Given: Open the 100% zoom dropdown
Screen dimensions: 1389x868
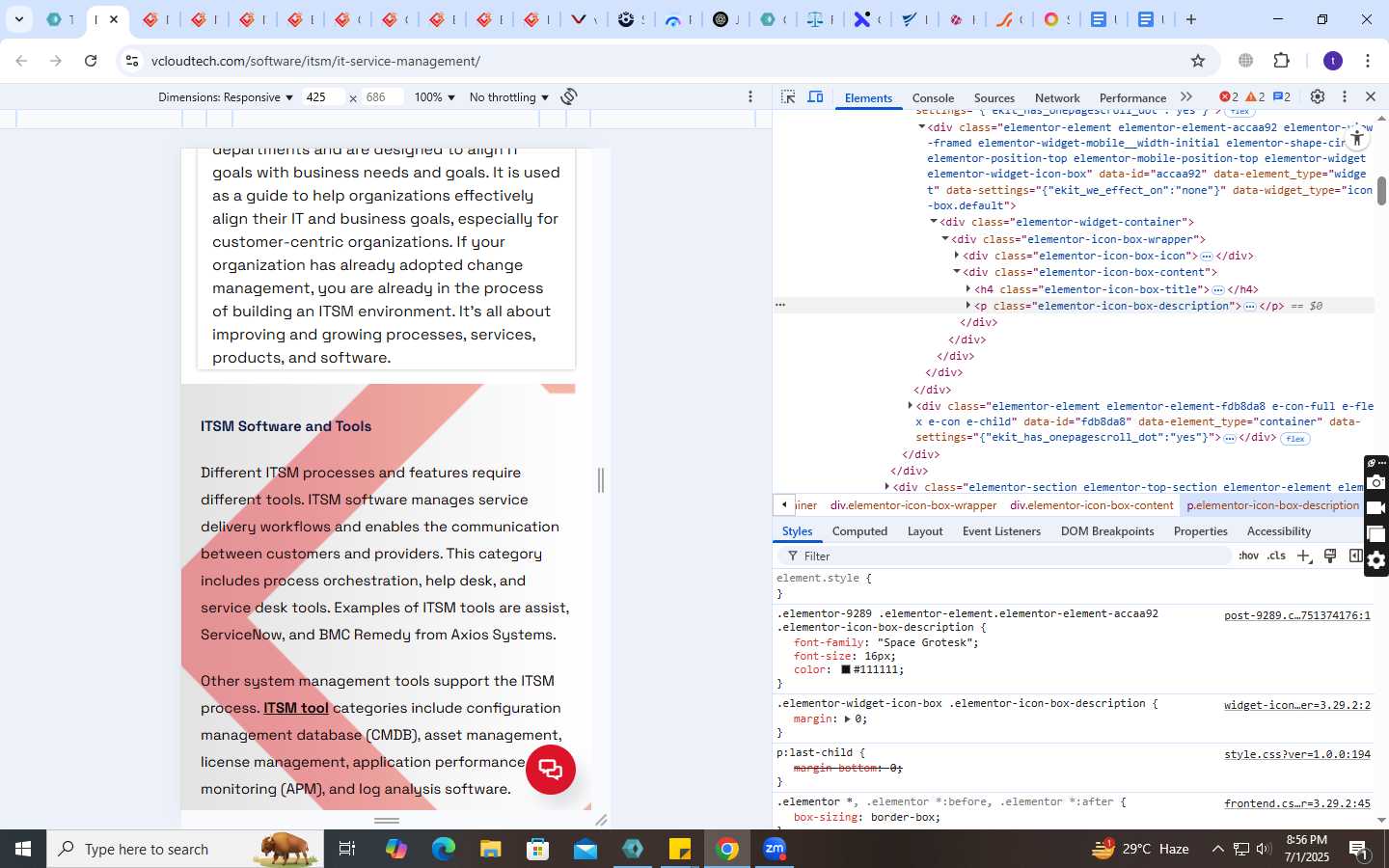Looking at the screenshot, I should point(434,97).
